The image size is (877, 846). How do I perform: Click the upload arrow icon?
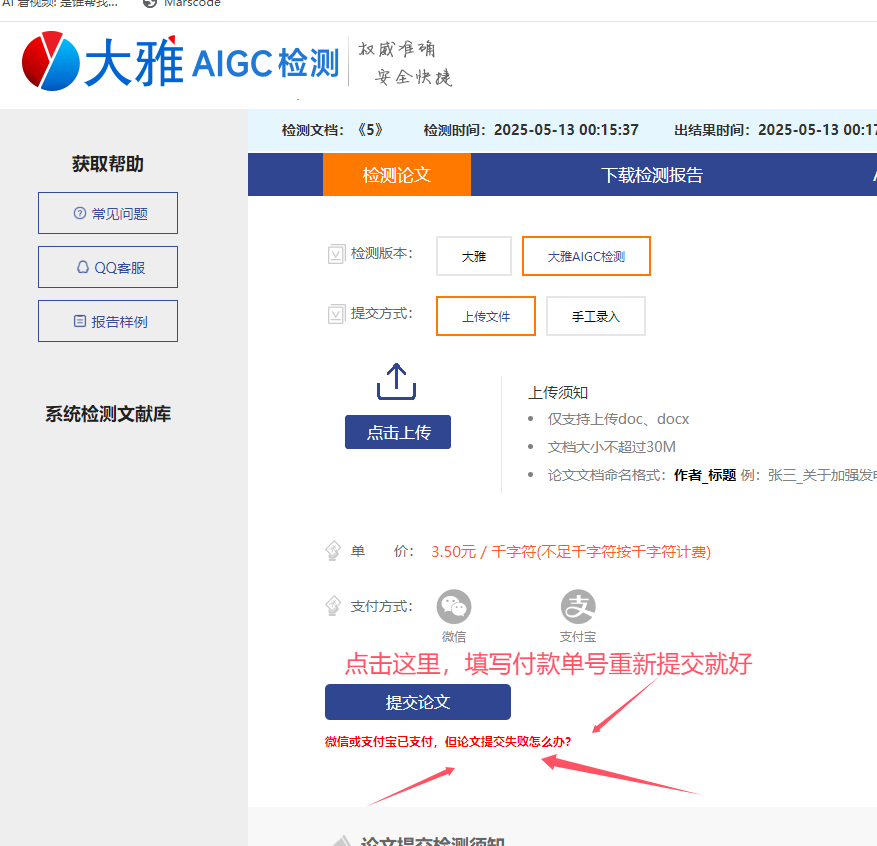pyautogui.click(x=397, y=381)
